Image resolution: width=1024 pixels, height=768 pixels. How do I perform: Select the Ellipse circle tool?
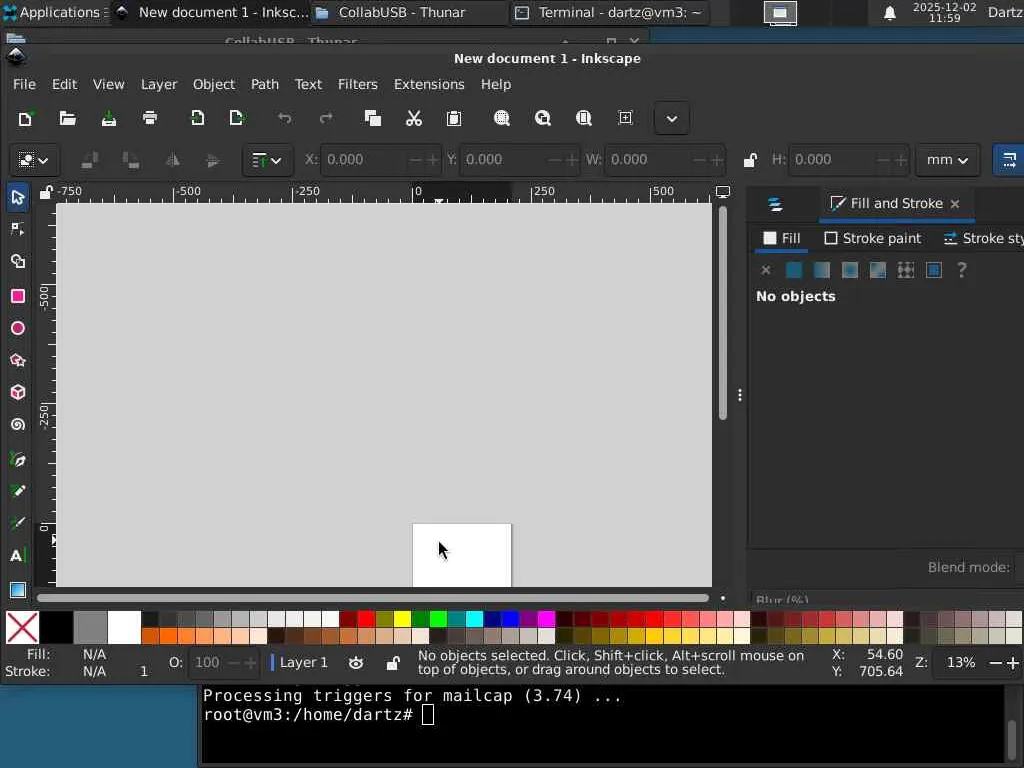[x=18, y=328]
